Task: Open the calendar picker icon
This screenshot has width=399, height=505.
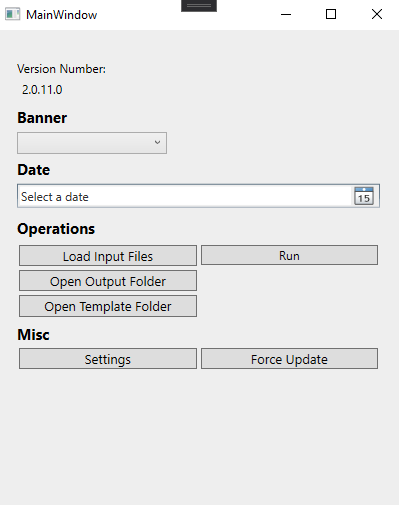Action: click(x=364, y=196)
